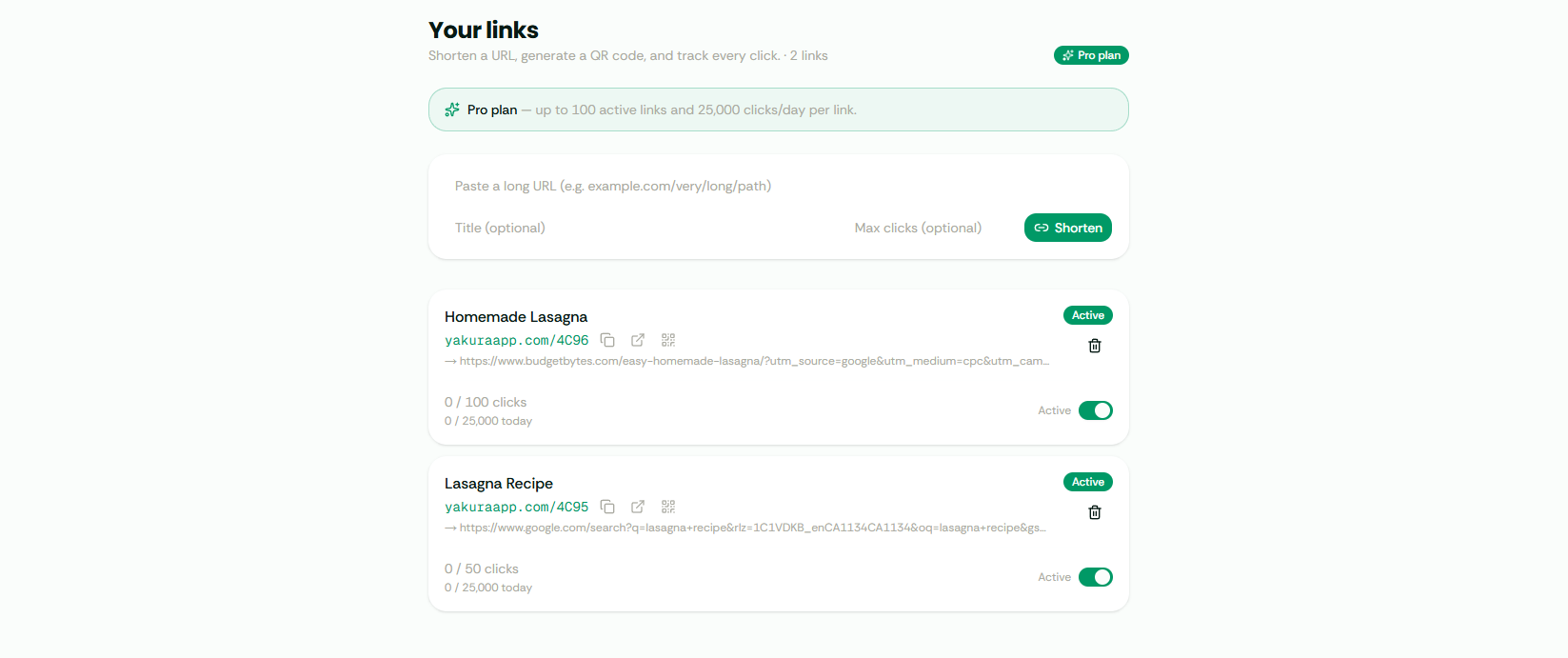Click the Homemade Lasagna title
1568x658 pixels.
pyautogui.click(x=516, y=317)
